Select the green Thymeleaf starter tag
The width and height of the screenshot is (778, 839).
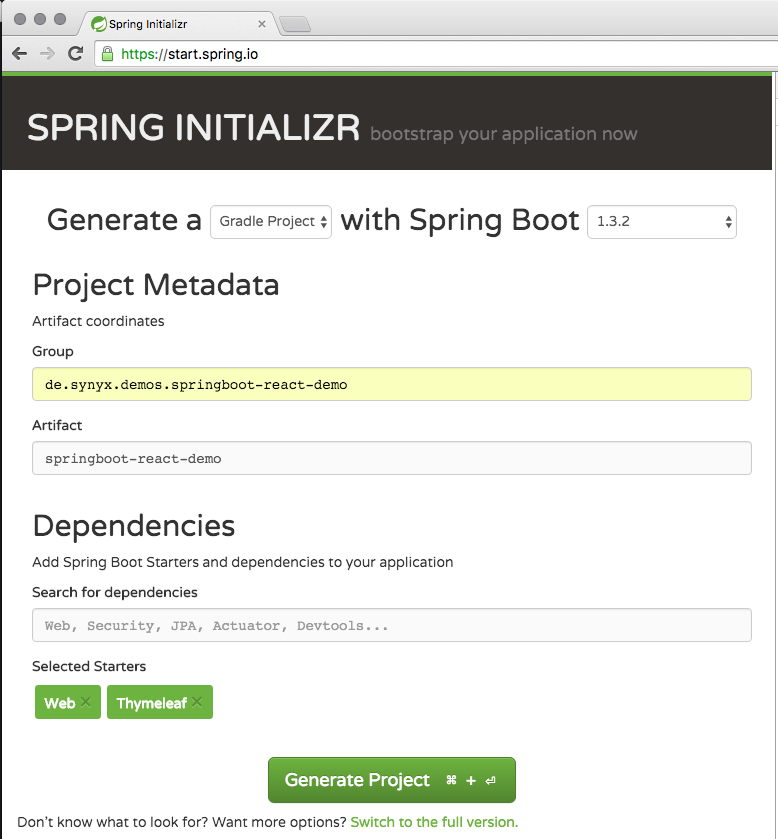point(150,702)
